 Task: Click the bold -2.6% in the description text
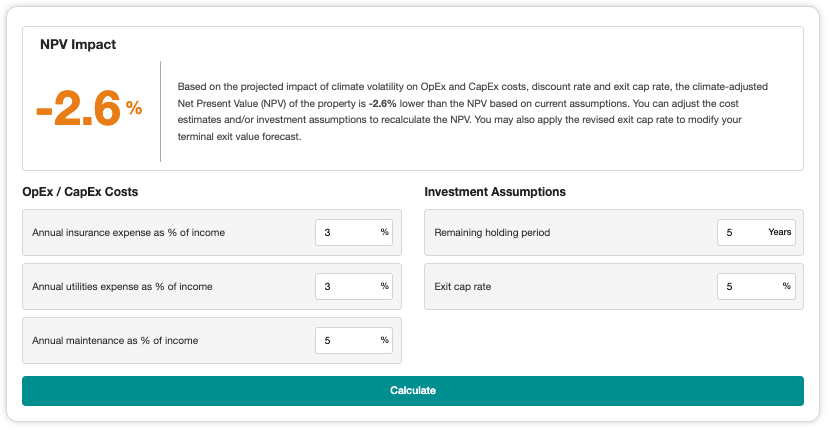pos(386,104)
